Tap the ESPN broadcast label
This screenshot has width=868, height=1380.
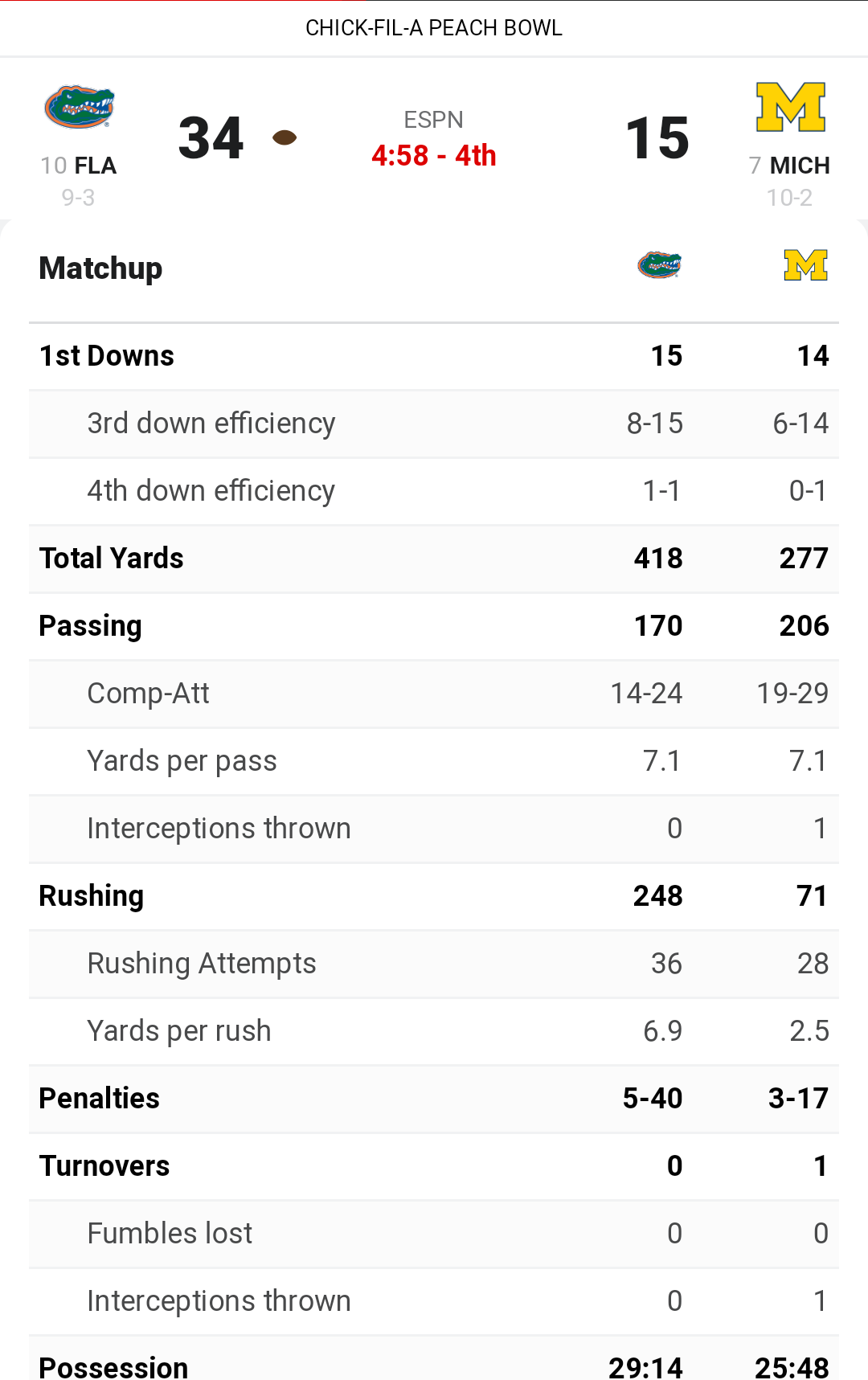[x=434, y=120]
